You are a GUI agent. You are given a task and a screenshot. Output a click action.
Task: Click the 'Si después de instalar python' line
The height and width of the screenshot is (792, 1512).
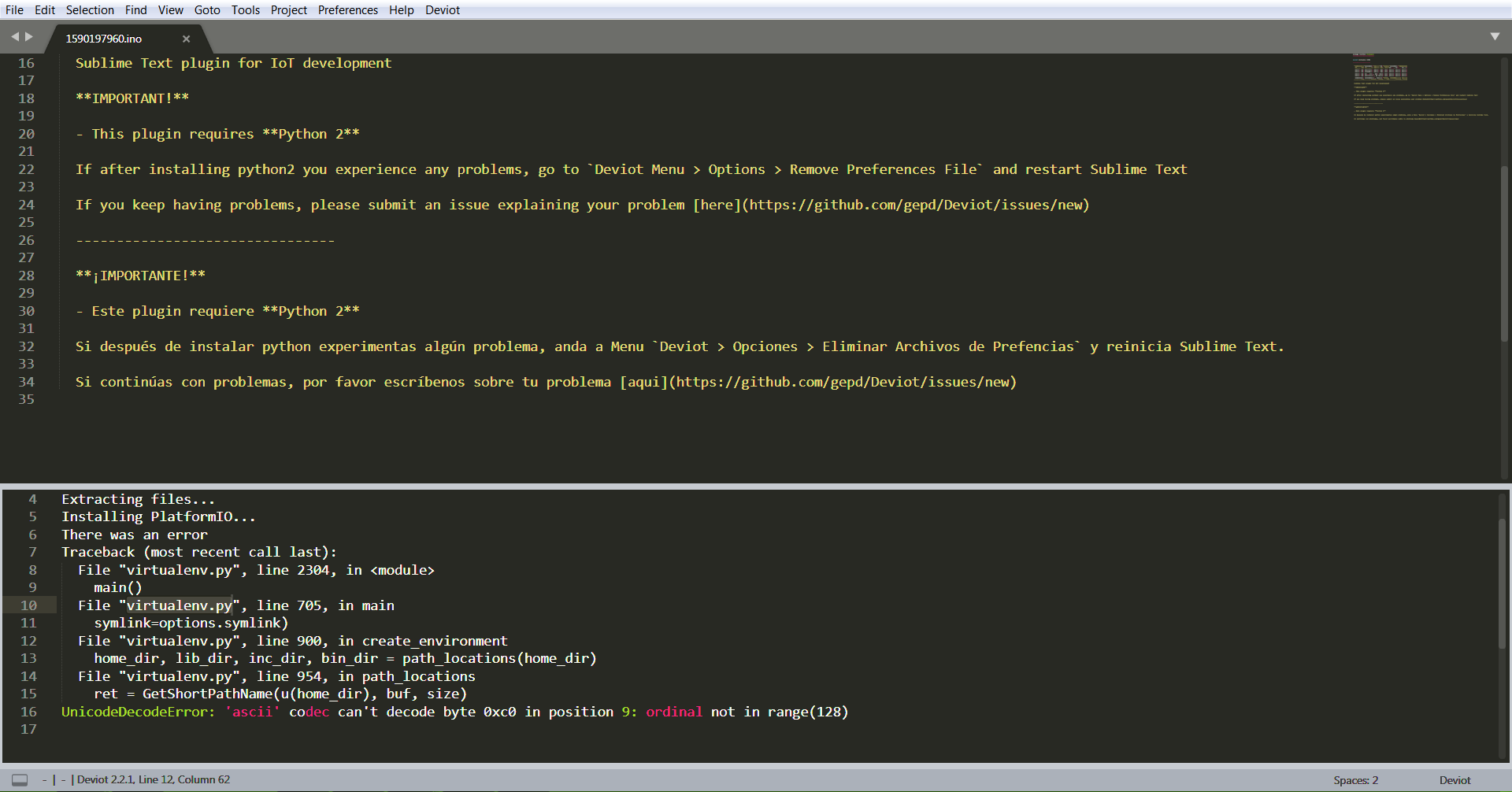680,346
